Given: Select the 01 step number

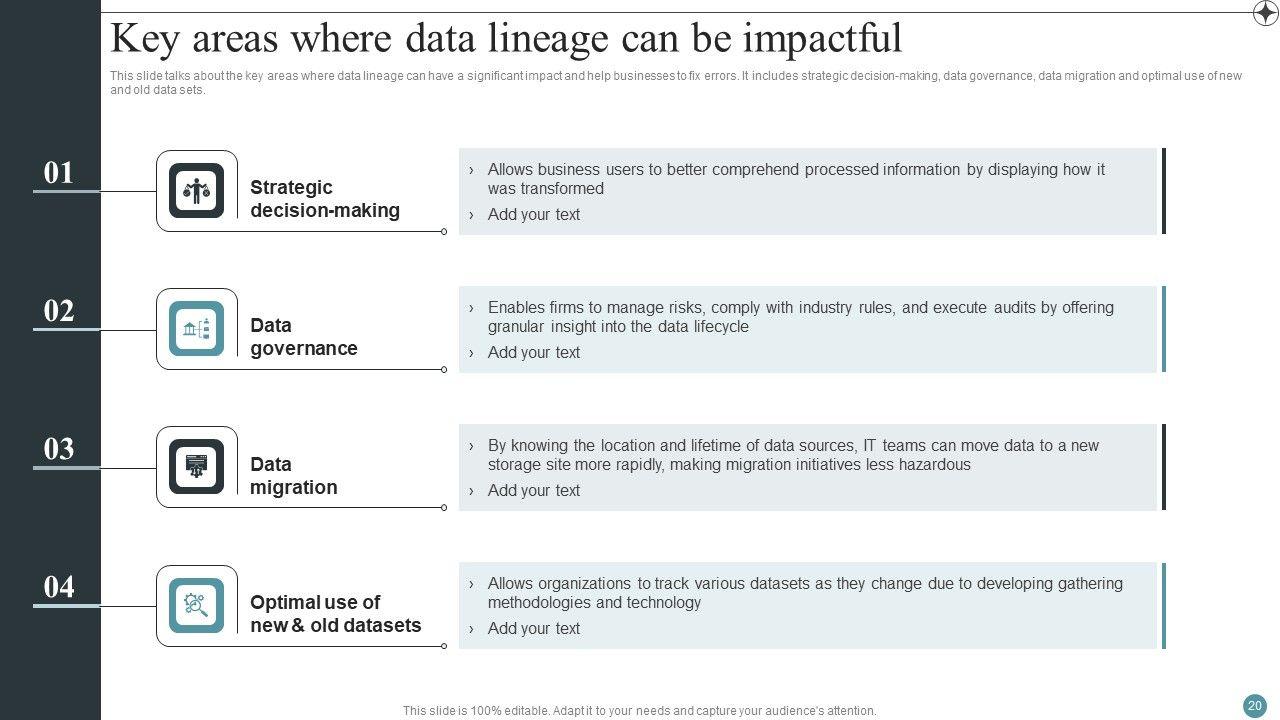Looking at the screenshot, I should 59,173.
